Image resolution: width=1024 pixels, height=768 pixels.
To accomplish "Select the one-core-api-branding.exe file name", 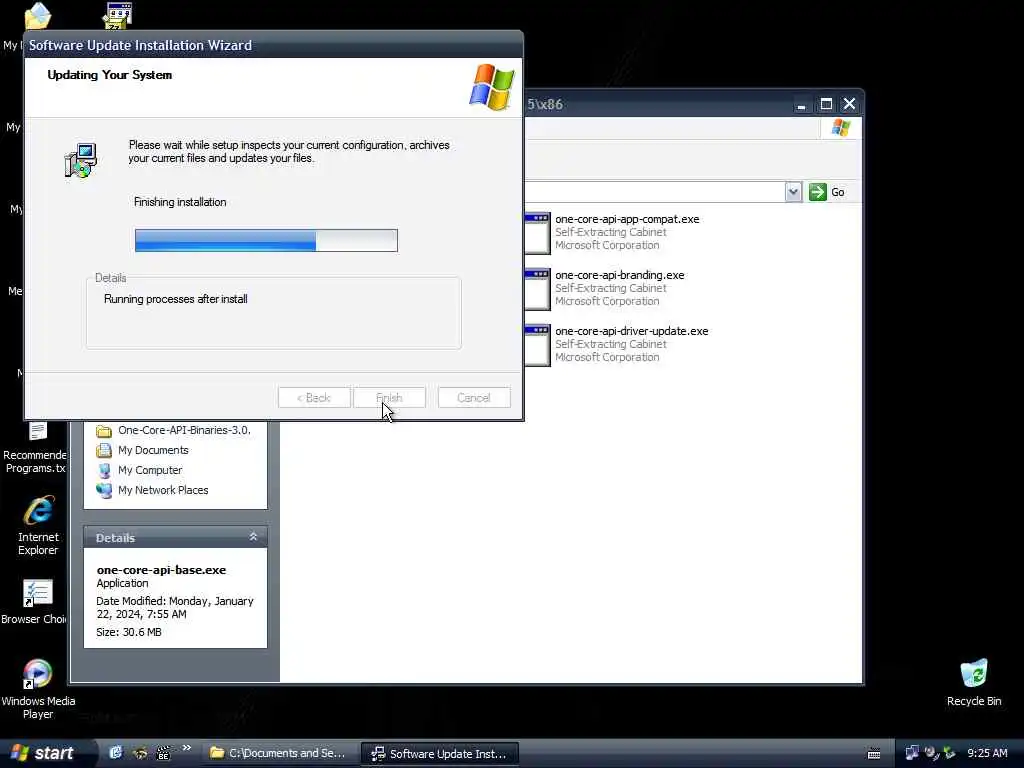I will pyautogui.click(x=620, y=276).
